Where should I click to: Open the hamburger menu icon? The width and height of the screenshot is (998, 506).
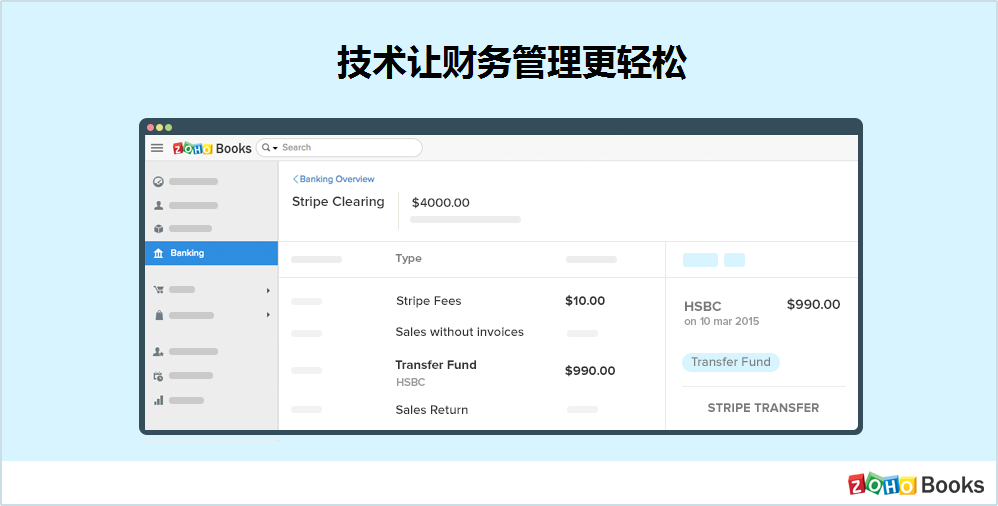point(157,148)
